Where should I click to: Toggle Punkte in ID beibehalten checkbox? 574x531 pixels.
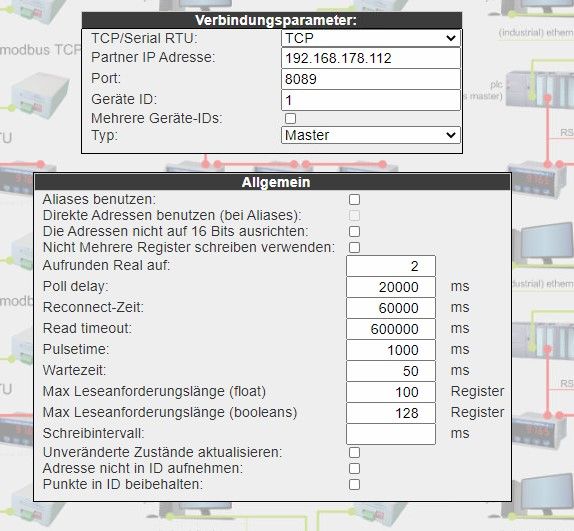coord(354,485)
